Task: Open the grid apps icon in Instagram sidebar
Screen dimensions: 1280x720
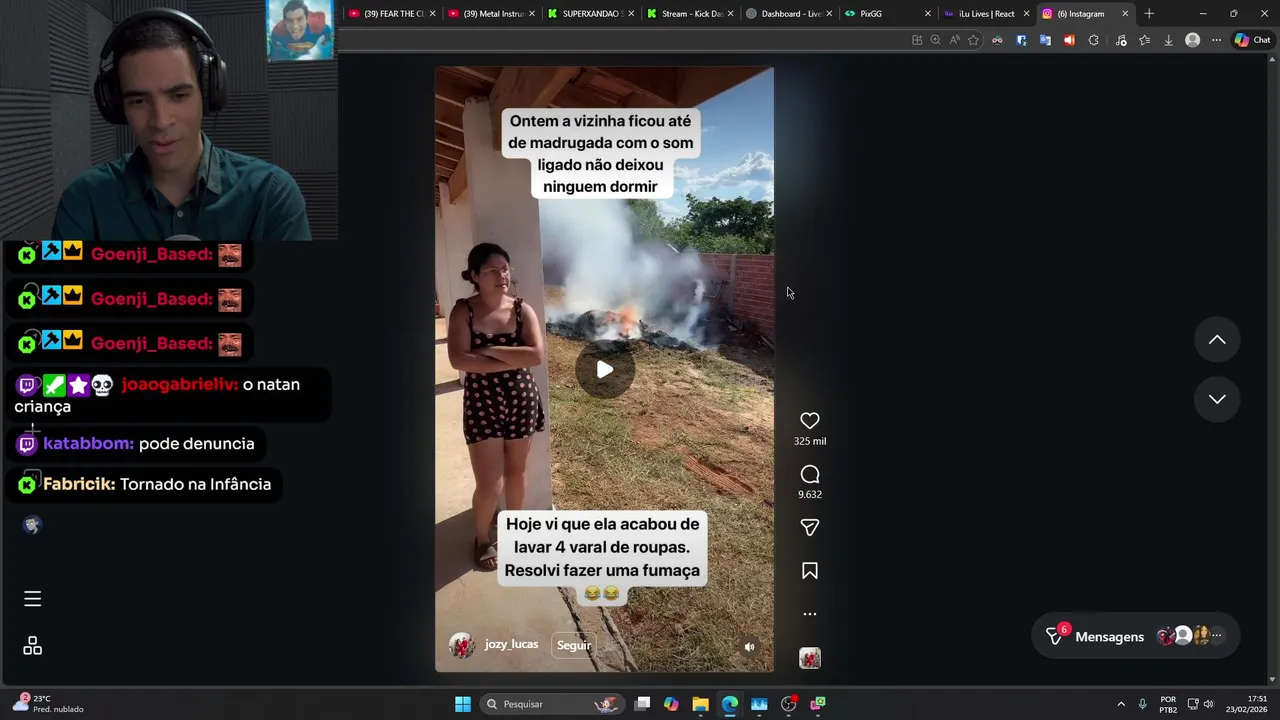Action: pyautogui.click(x=32, y=646)
